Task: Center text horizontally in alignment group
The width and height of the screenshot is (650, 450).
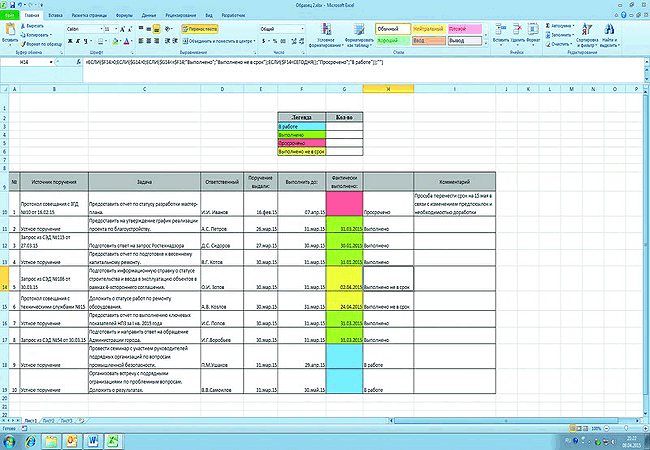Action: tap(149, 41)
